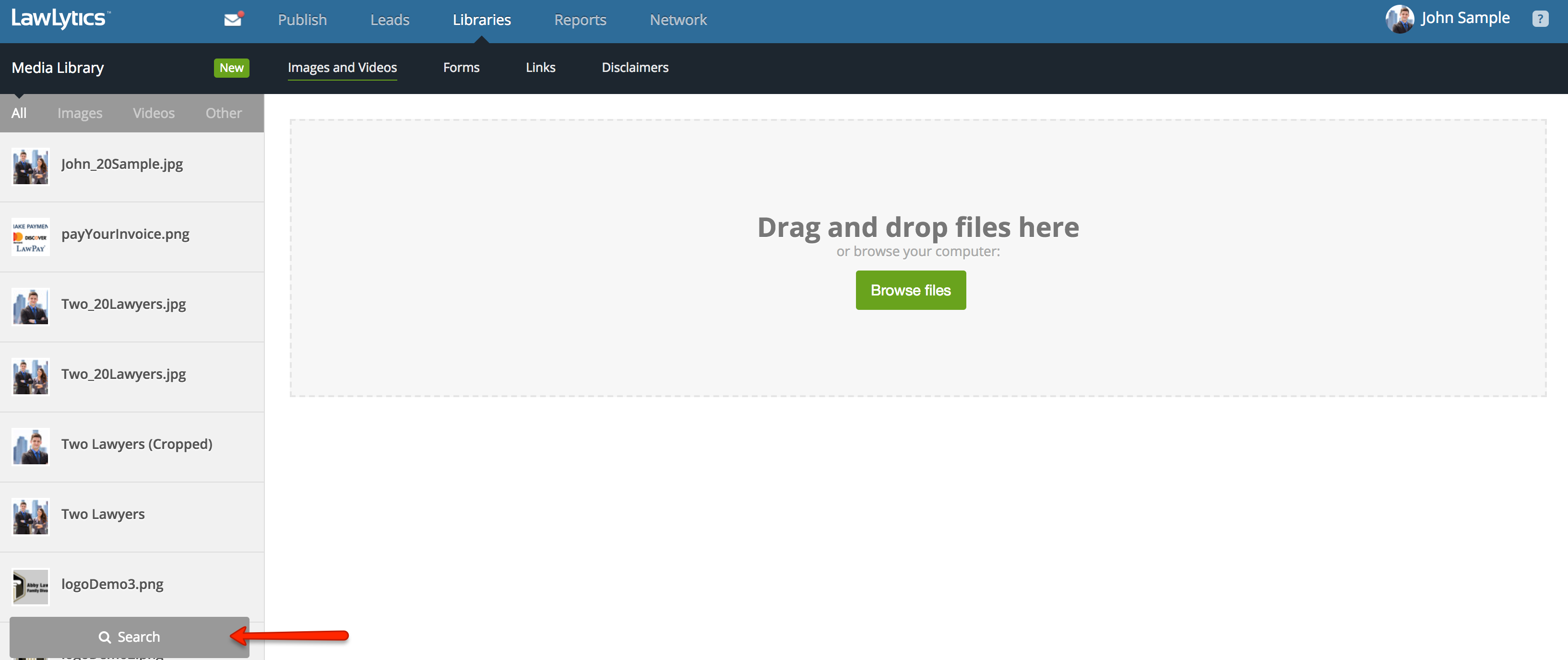Filter media by Images

point(80,113)
